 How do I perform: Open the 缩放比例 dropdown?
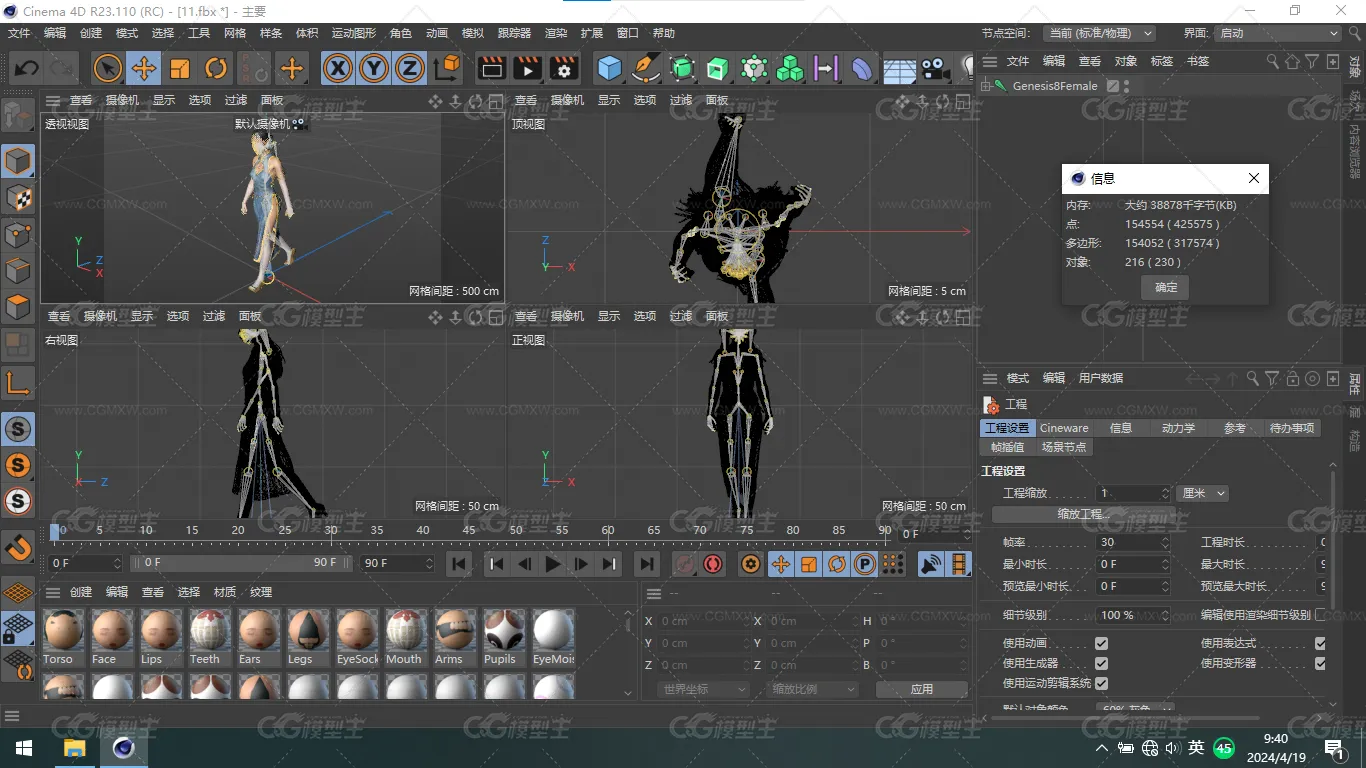click(814, 689)
